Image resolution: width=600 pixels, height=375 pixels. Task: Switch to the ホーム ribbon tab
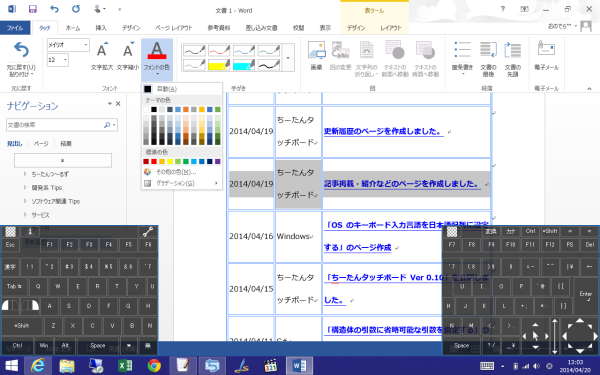pos(73,28)
